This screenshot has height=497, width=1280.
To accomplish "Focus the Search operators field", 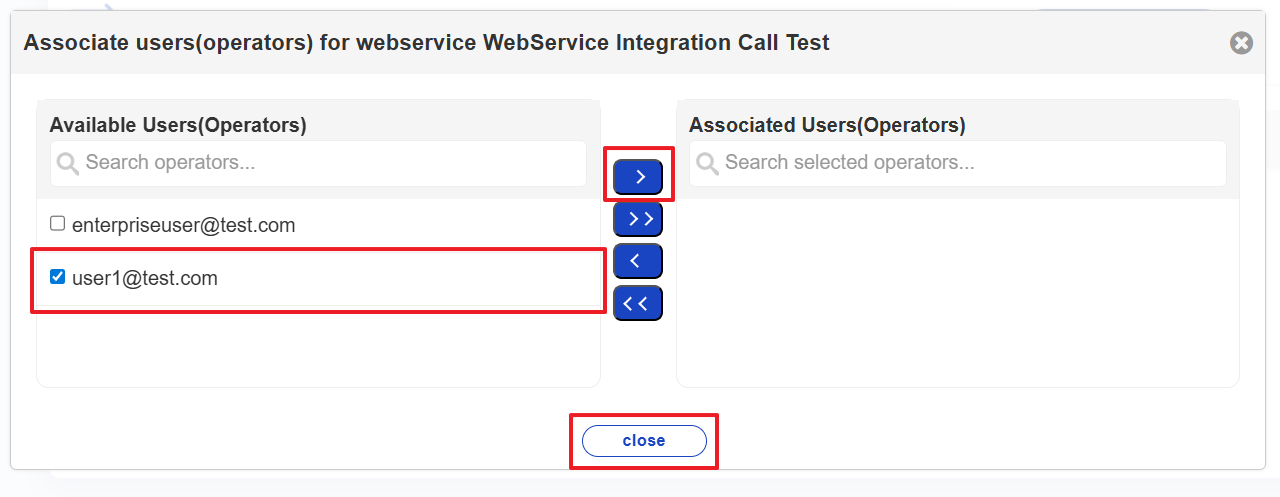I will click(330, 163).
